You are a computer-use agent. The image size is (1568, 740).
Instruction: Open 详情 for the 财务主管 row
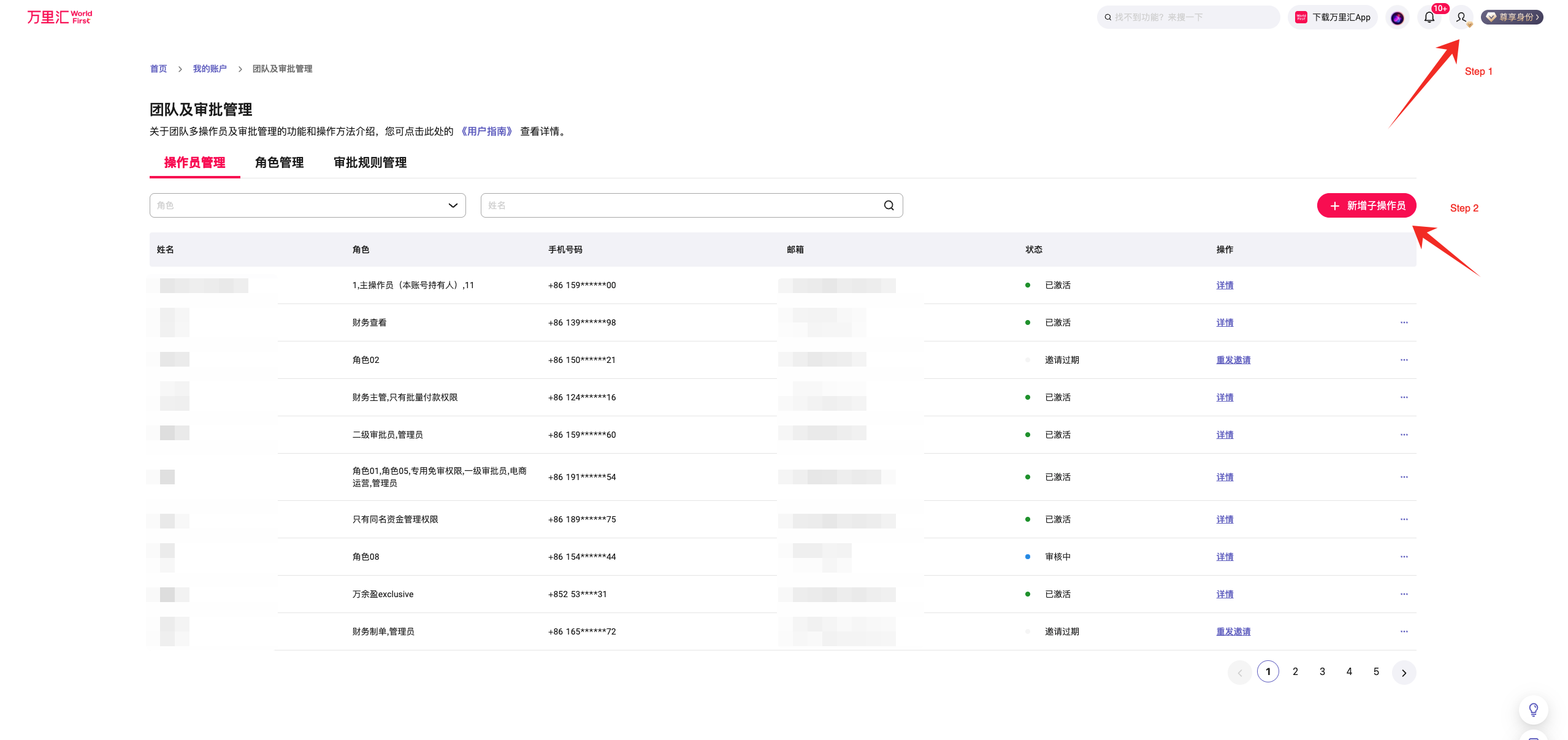(1225, 397)
